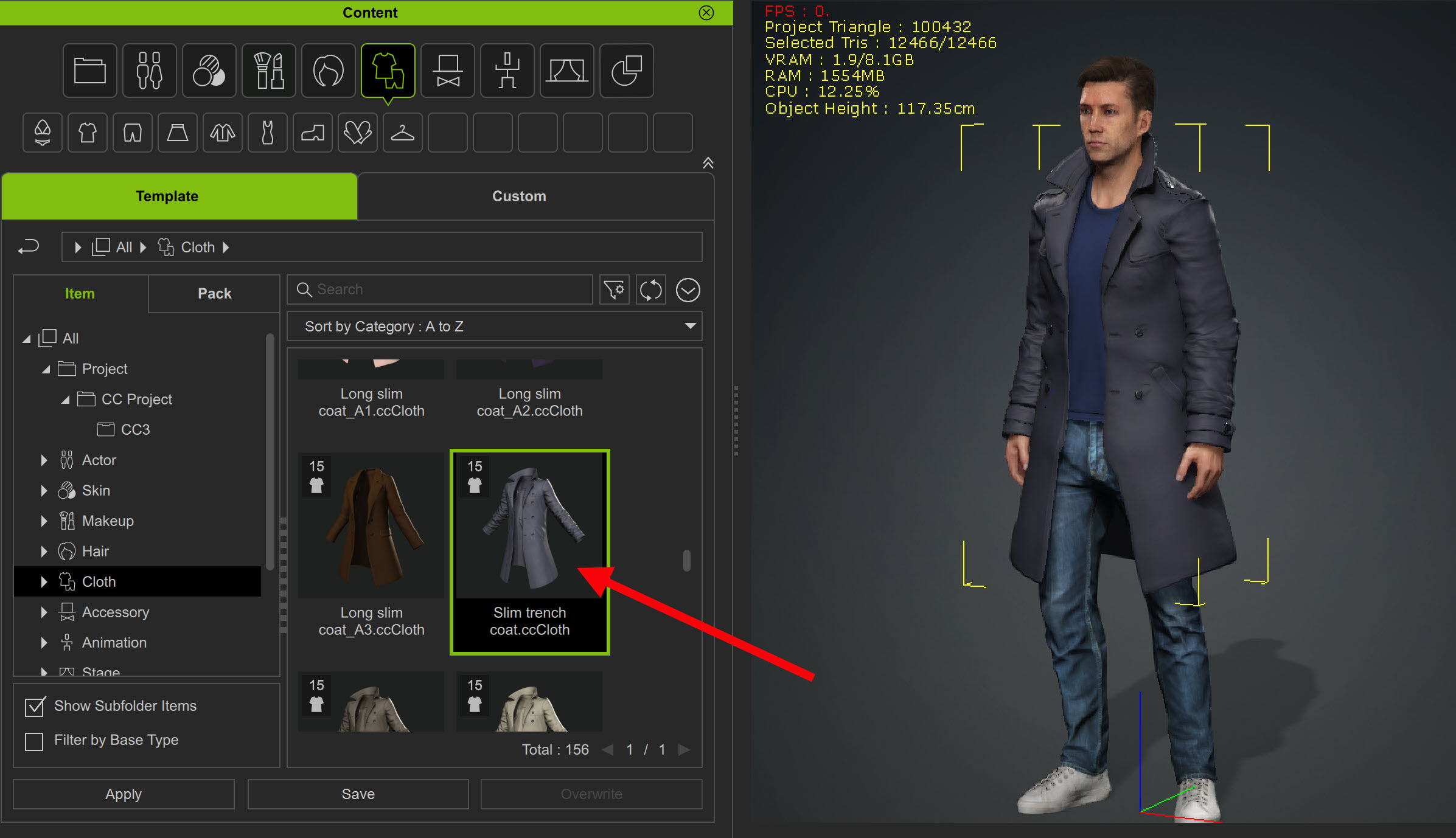1456x838 pixels.
Task: Click the Skin category icon
Action: tap(209, 71)
